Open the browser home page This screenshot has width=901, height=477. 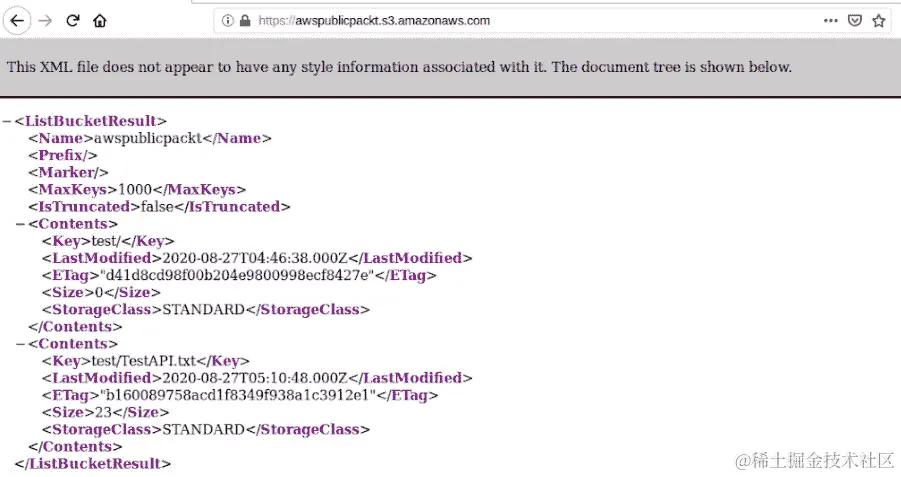tap(100, 21)
